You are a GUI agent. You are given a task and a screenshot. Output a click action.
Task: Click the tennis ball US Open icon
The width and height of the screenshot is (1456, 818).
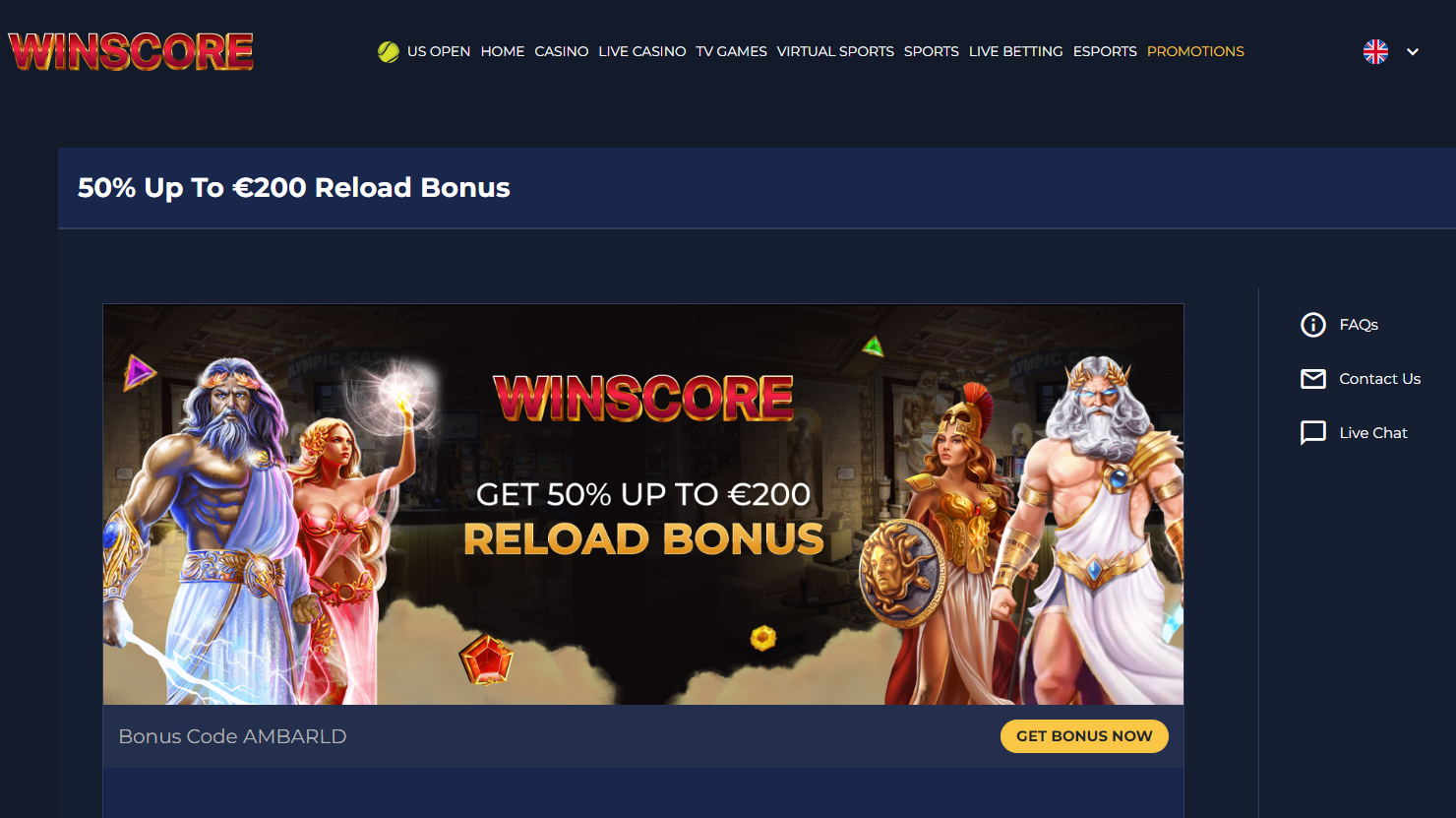[389, 51]
